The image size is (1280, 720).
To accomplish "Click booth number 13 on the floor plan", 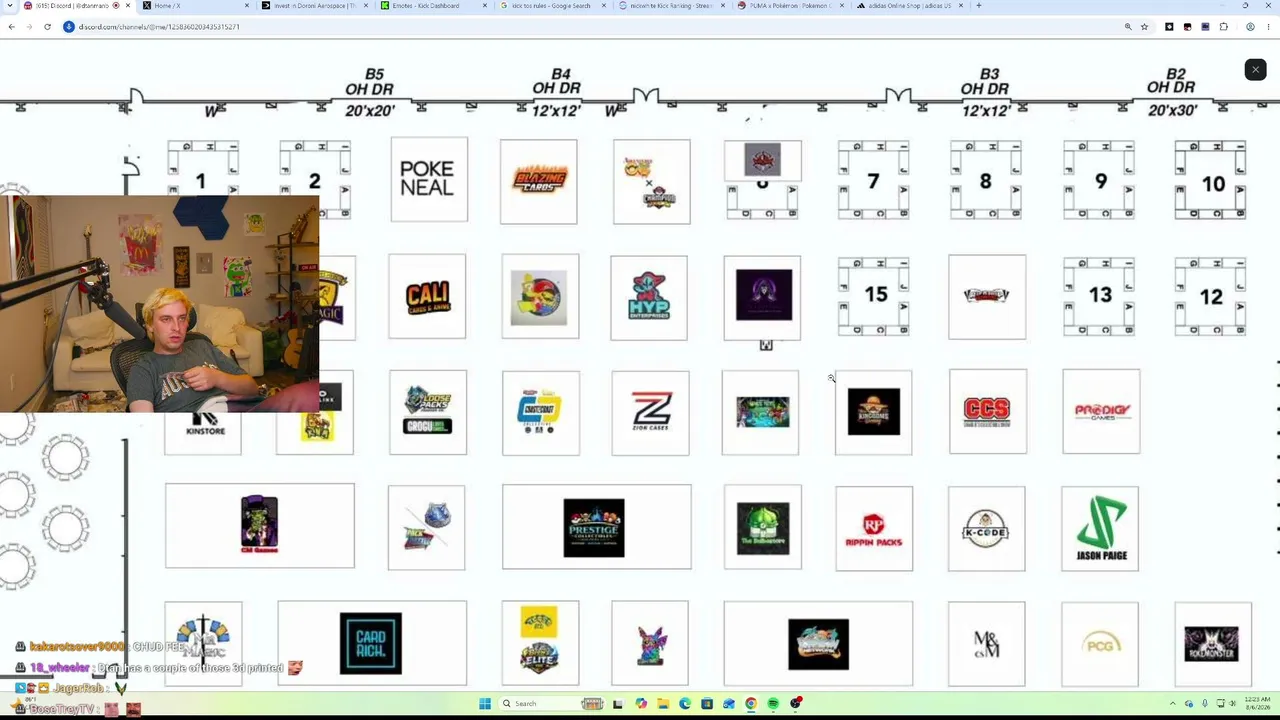I will pyautogui.click(x=1100, y=296).
